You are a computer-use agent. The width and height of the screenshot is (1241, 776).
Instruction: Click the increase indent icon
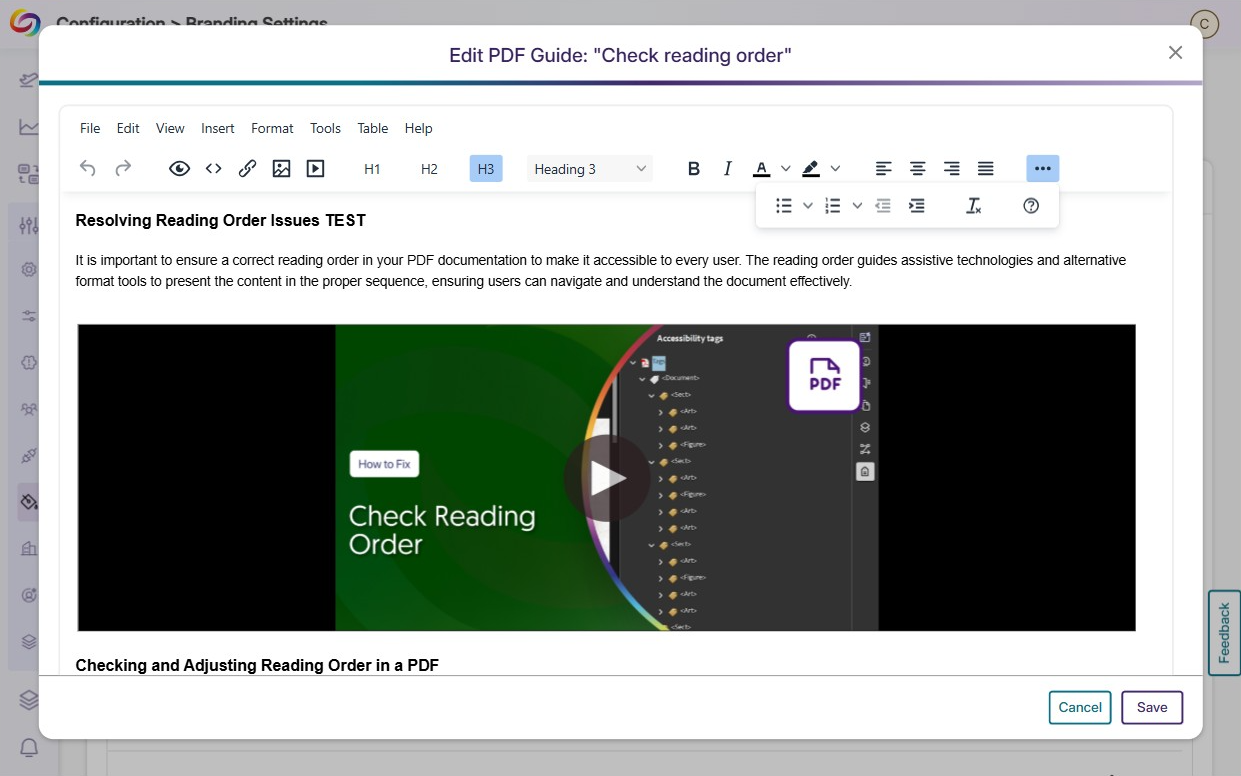917,206
